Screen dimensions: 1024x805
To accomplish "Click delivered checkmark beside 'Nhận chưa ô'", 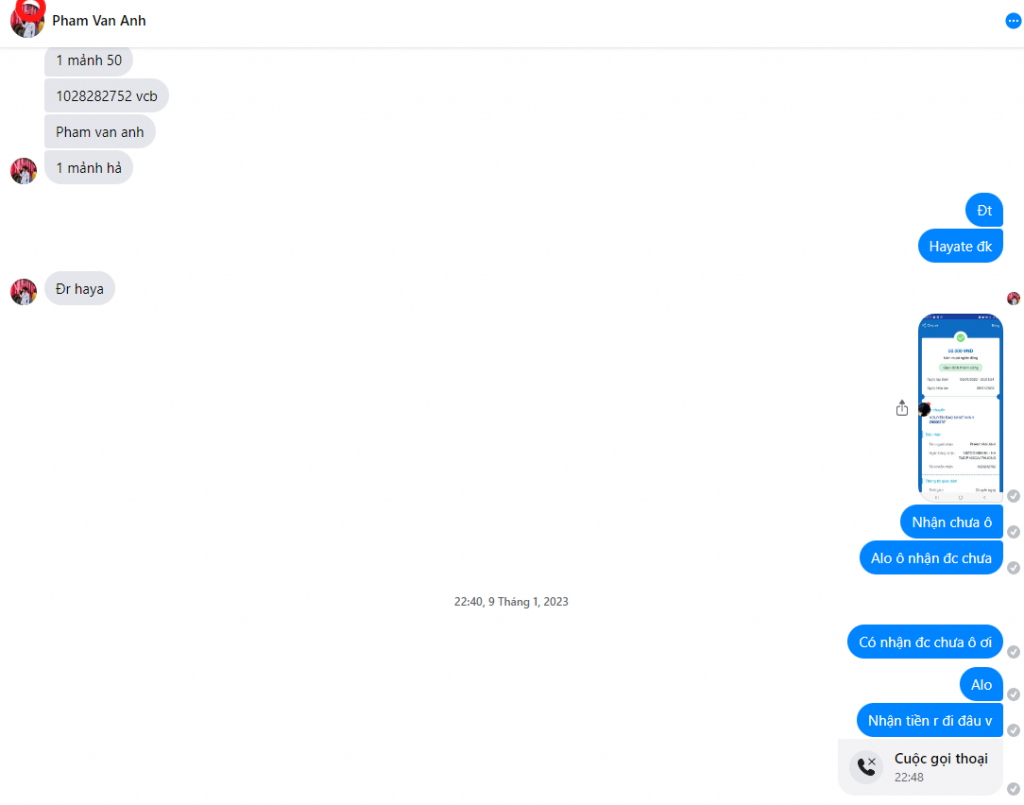I will click(x=1014, y=531).
